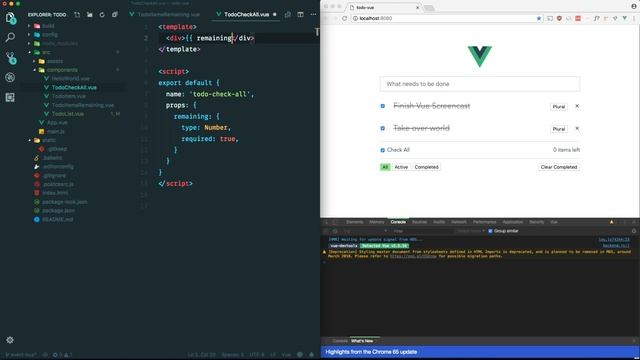
Task: Click the Cast icon in Chrome toolbar
Action: [550, 18]
